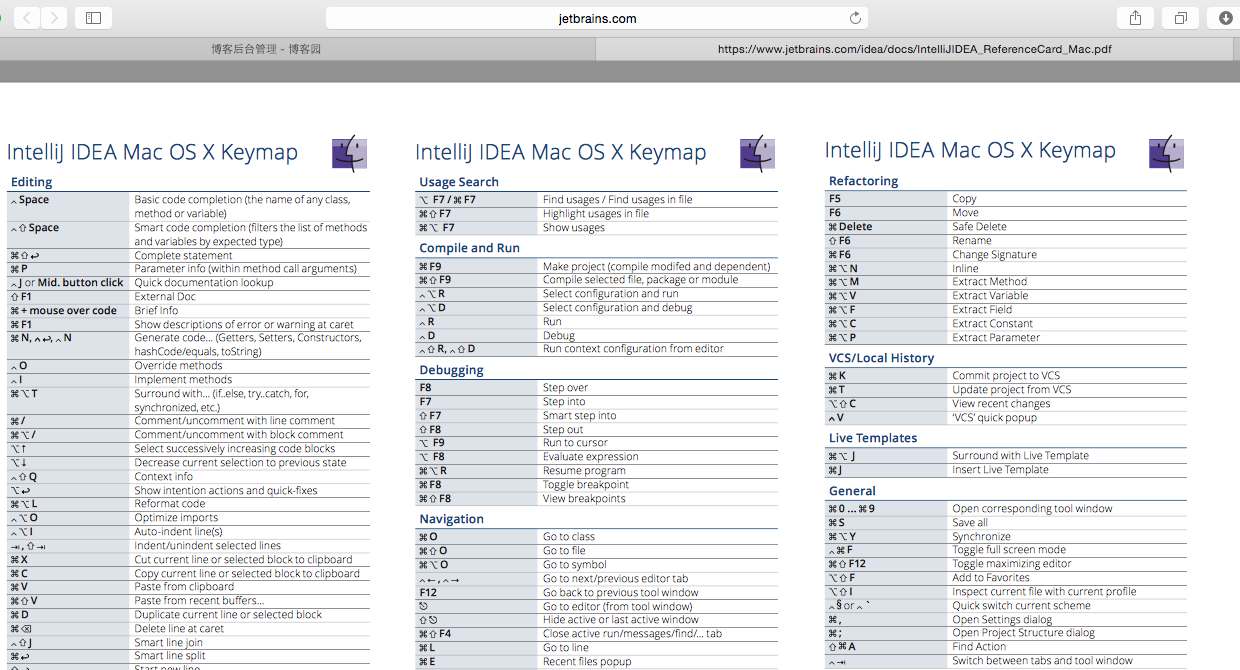Screen dimensions: 1240x670
Task: Click the jetbrains.com address bar
Action: coord(597,18)
